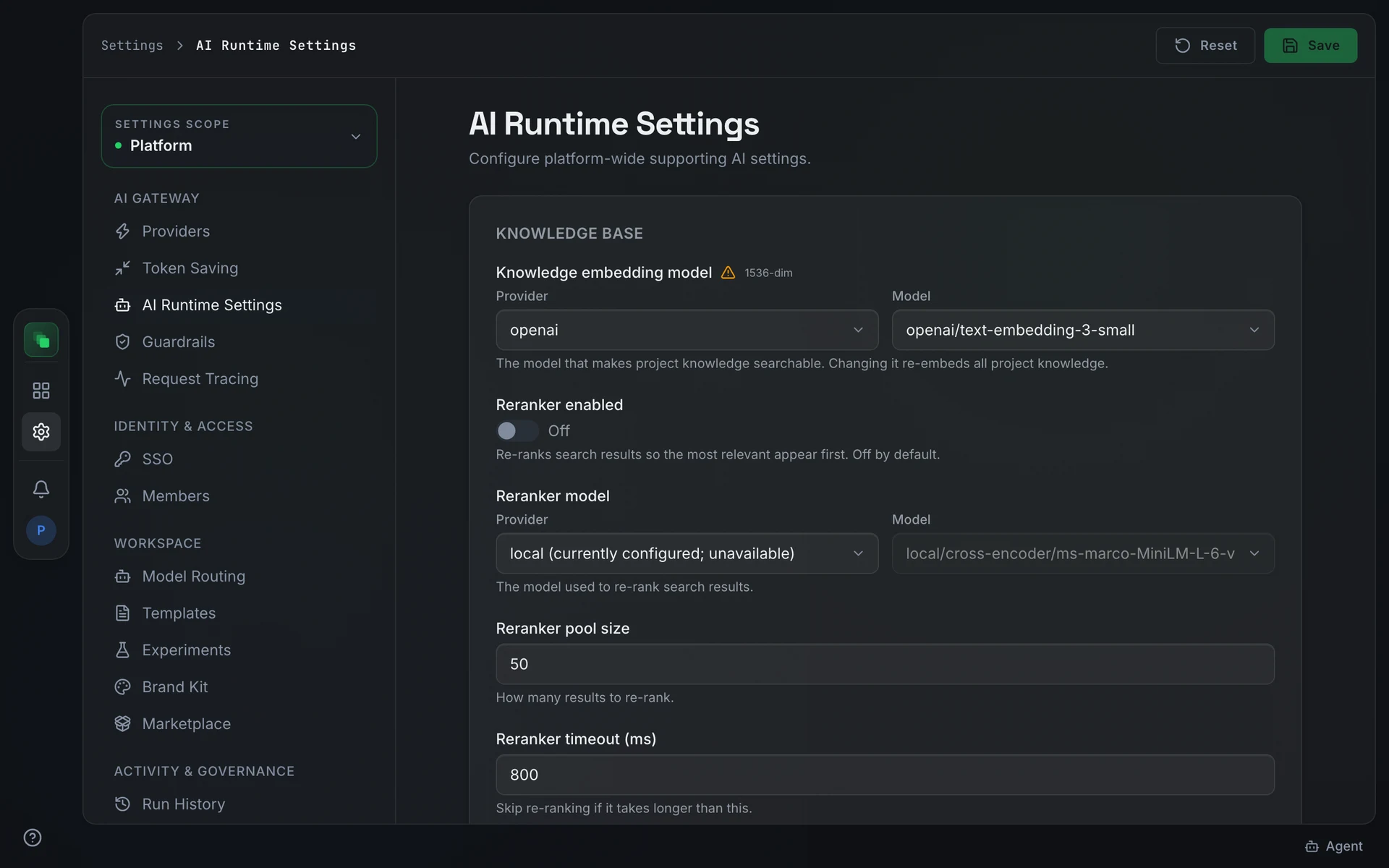
Task: Save the settings changes
Action: click(1310, 46)
